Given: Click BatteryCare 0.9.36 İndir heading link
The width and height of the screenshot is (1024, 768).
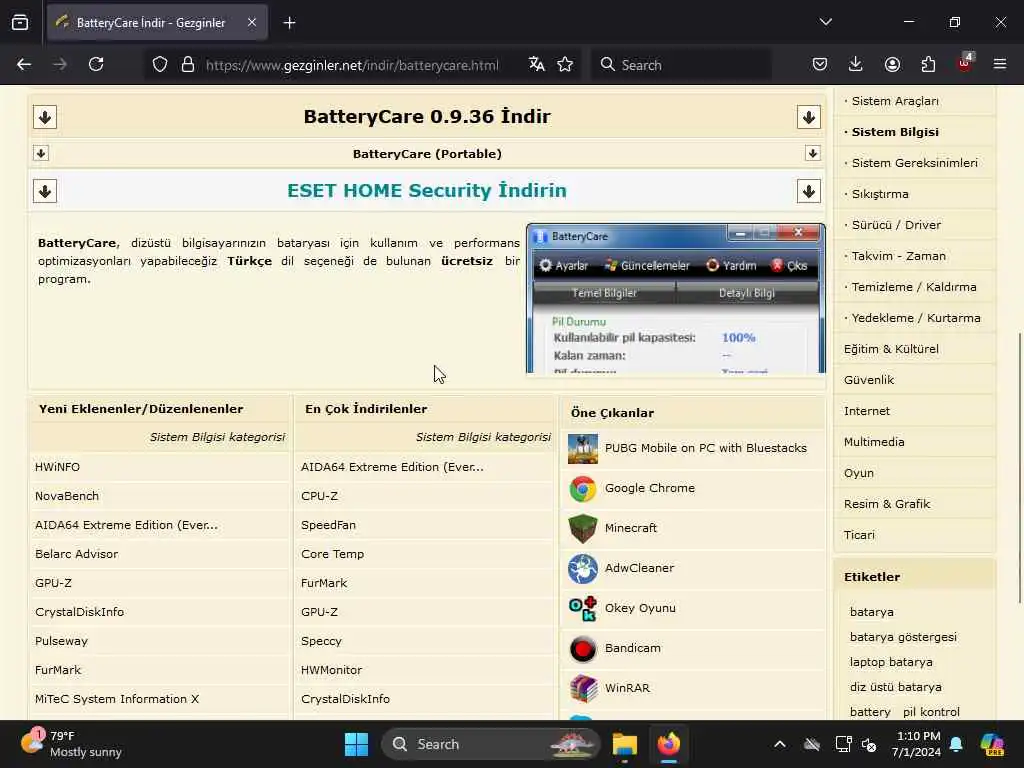Looking at the screenshot, I should [x=427, y=117].
